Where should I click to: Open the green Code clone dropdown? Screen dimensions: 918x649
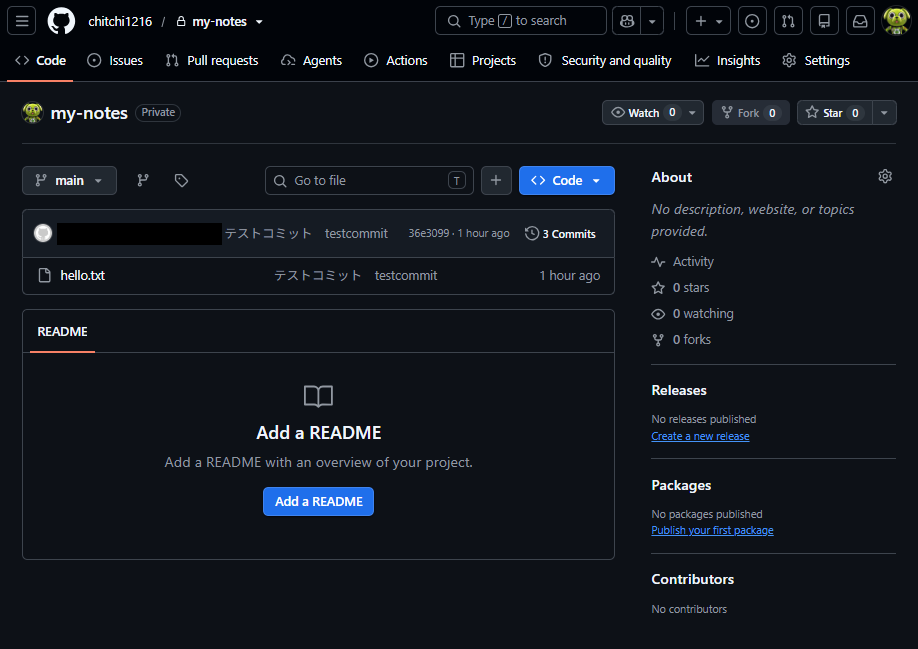pyautogui.click(x=567, y=180)
